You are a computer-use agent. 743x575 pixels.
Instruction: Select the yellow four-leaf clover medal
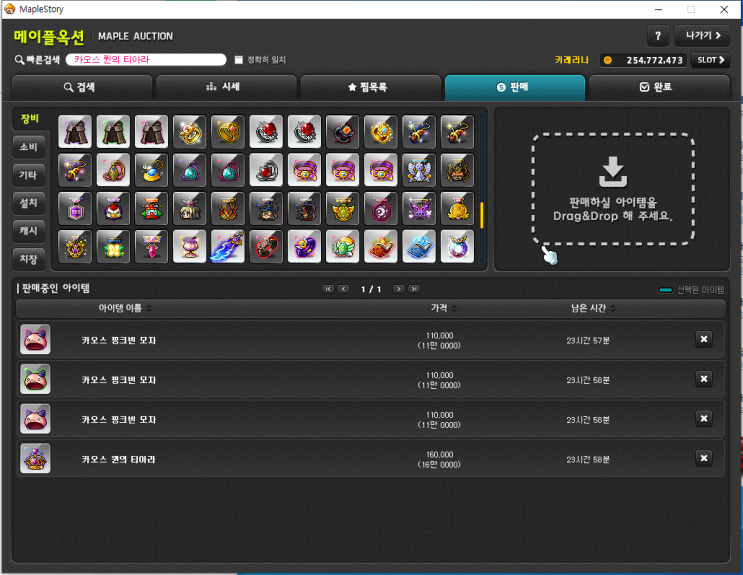coord(113,246)
